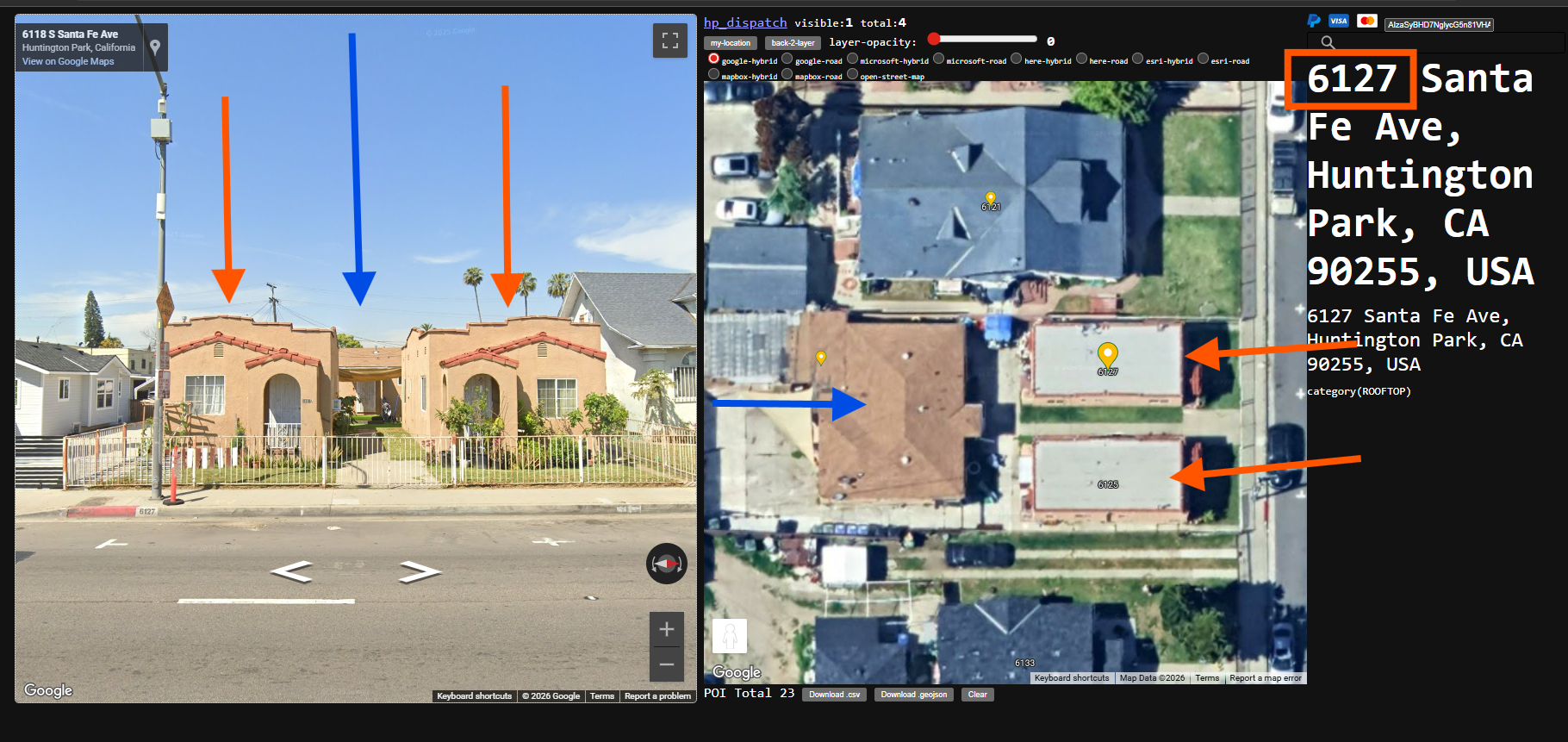Image resolution: width=1568 pixels, height=742 pixels.
Task: Click the layer-opacity slider handle
Action: [x=934, y=39]
